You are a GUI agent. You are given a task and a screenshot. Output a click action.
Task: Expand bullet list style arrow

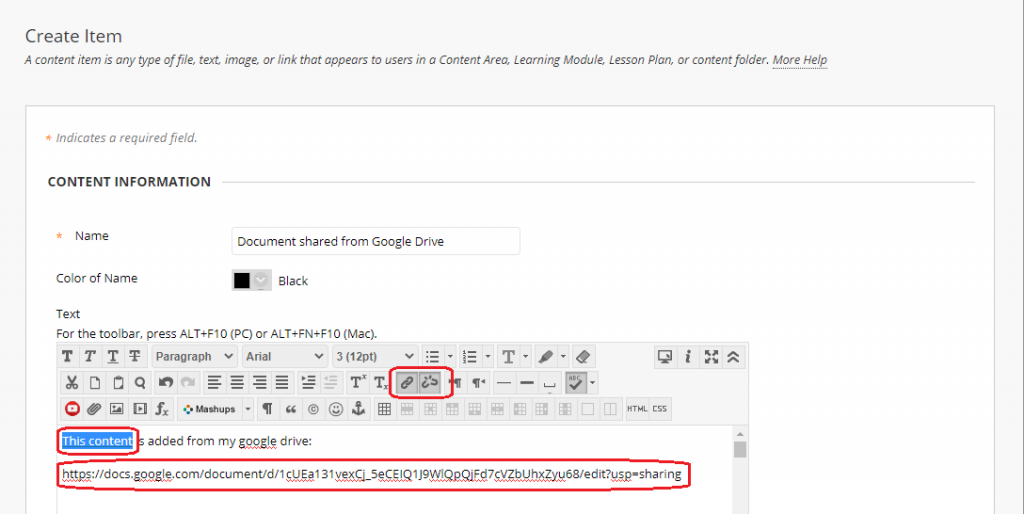click(x=450, y=357)
